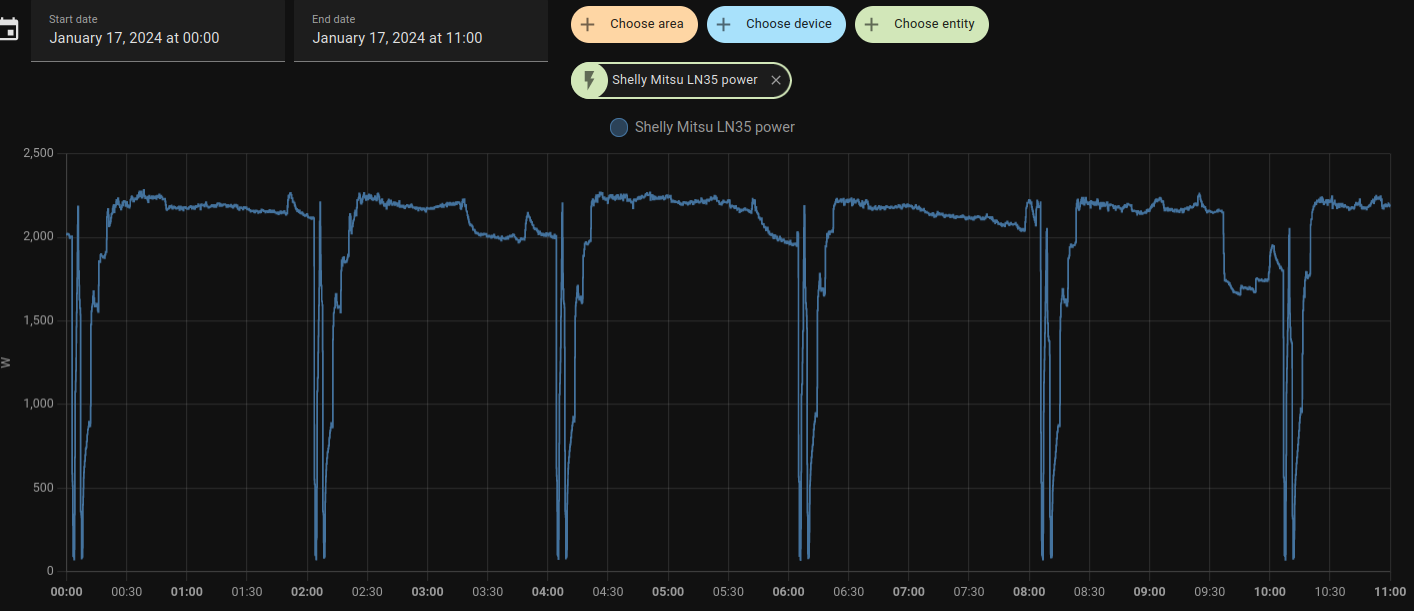
Task: Open the End date field
Action: click(420, 30)
